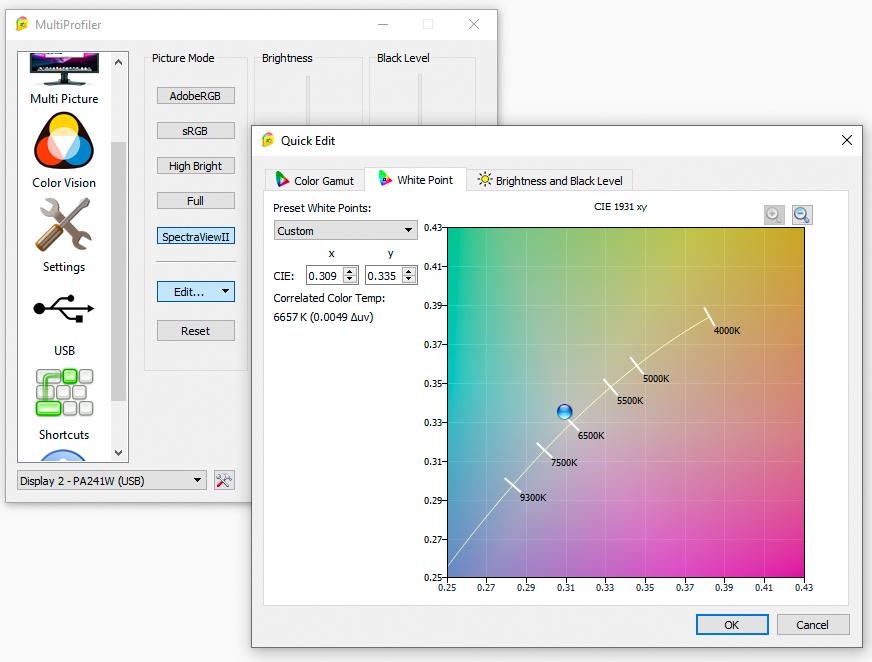Image resolution: width=872 pixels, height=662 pixels.
Task: Switch to the Color Gamut tab
Action: pos(315,180)
